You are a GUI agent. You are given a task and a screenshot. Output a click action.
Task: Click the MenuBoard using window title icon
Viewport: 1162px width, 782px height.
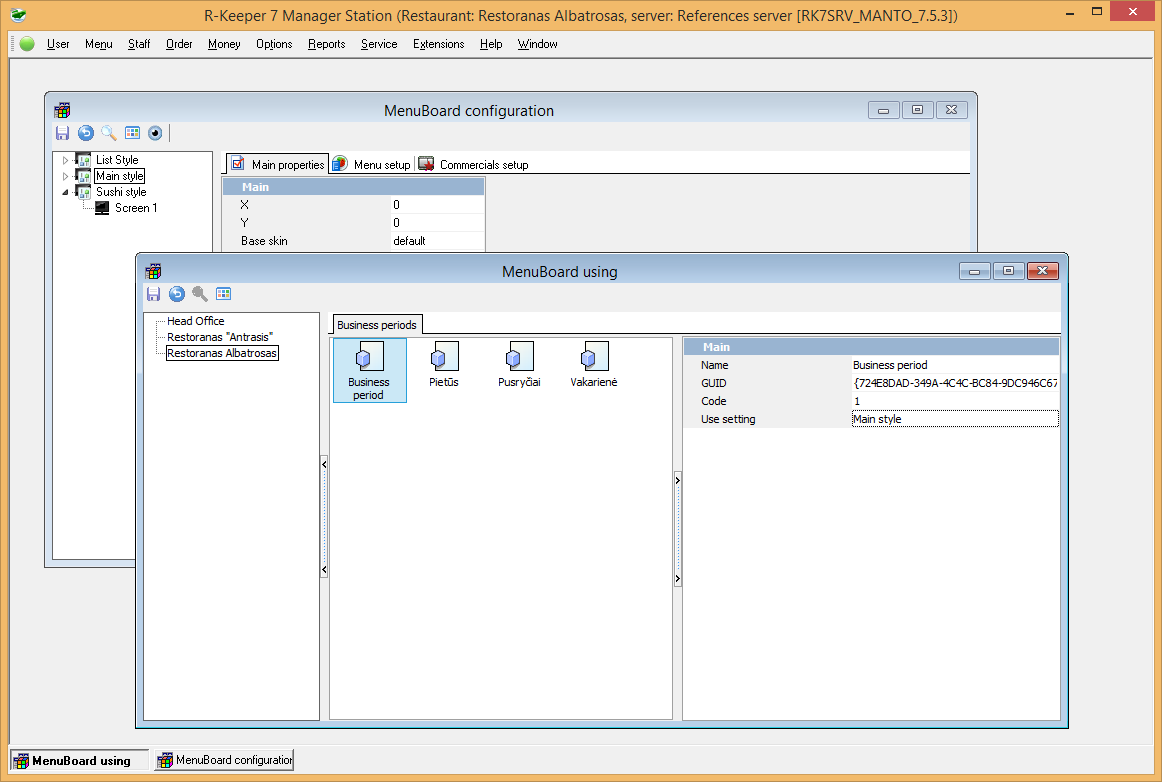coord(153,271)
